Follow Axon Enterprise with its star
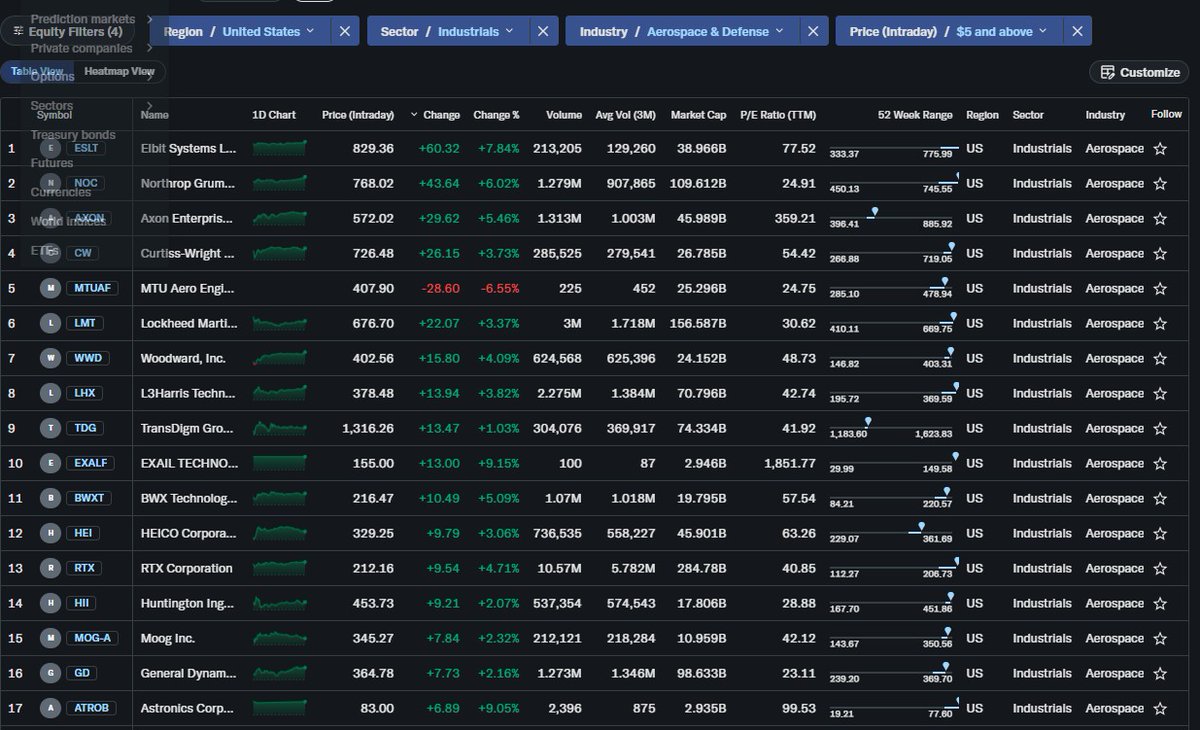The image size is (1200, 730). pyautogui.click(x=1160, y=218)
